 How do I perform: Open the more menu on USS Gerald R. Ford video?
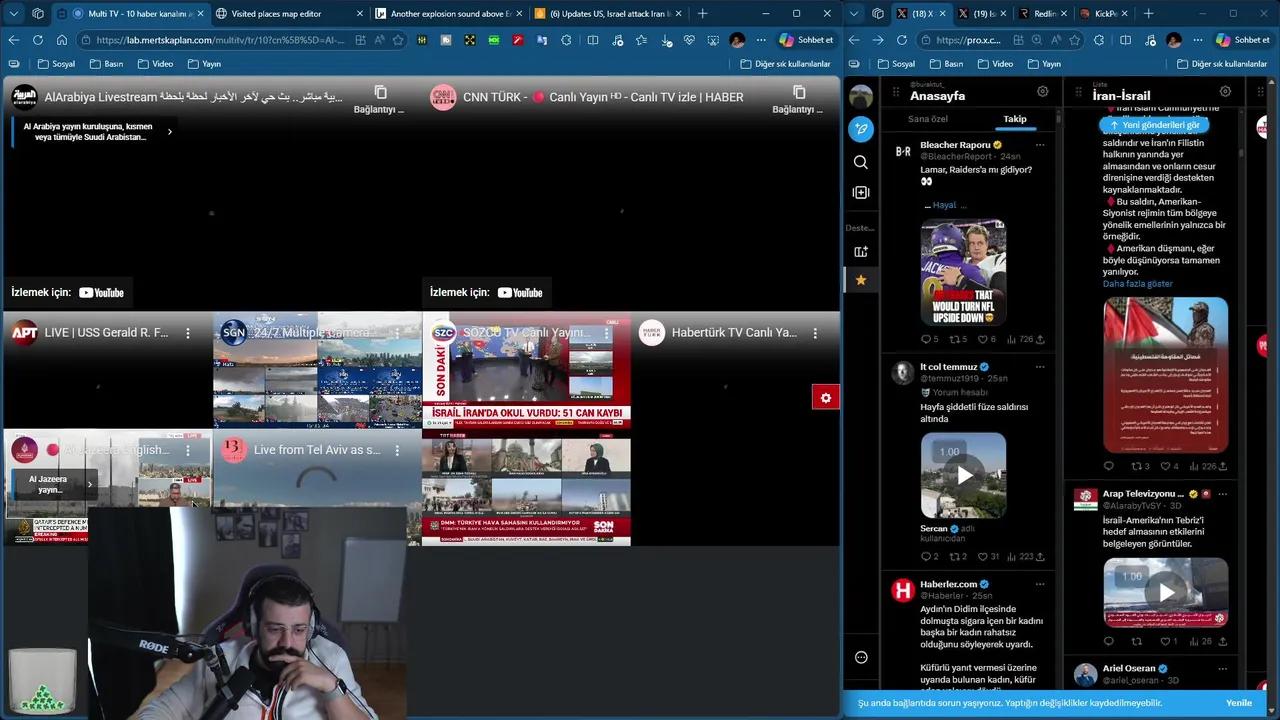tap(188, 333)
